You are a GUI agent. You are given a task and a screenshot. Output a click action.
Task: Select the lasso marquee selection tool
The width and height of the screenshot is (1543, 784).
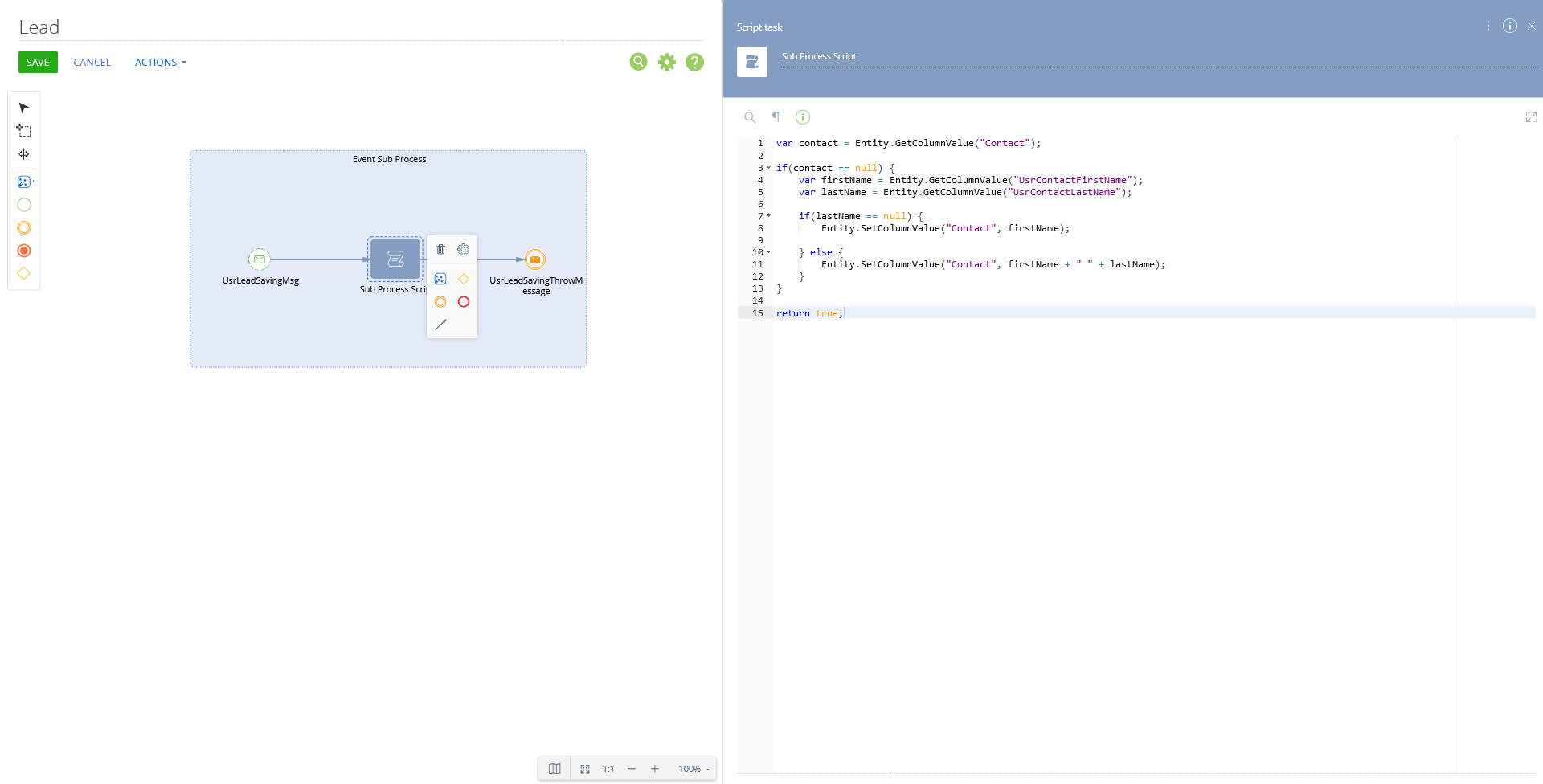[x=24, y=131]
